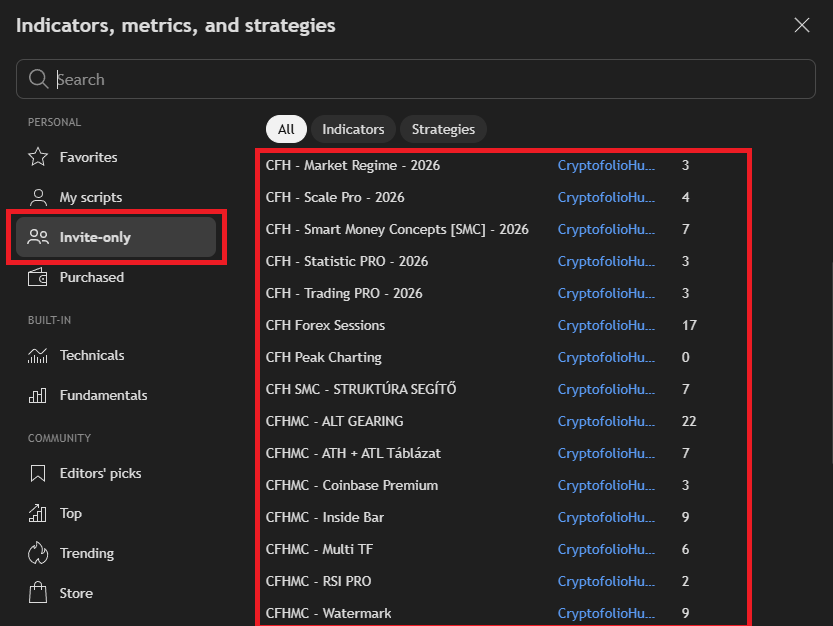Select the All filter tab
This screenshot has width=833, height=626.
tap(286, 129)
